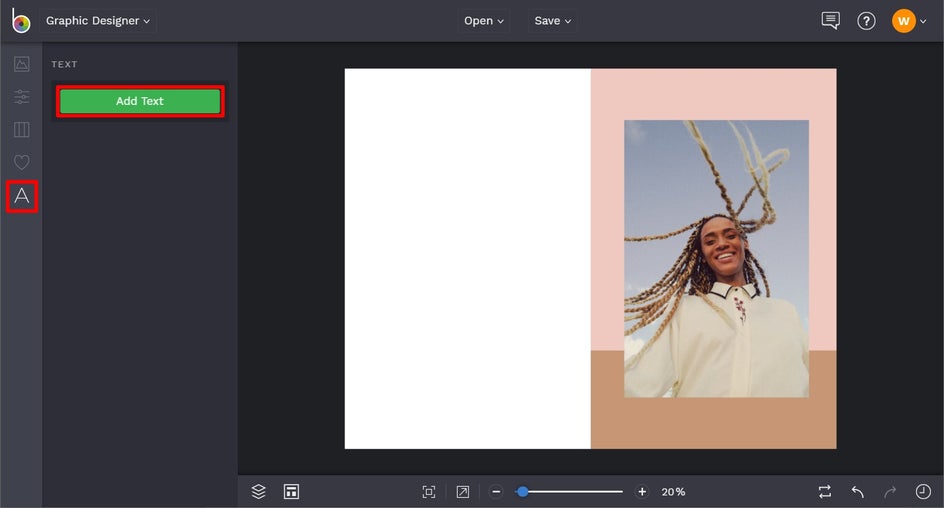Image resolution: width=944 pixels, height=508 pixels.
Task: Open the Open menu
Action: [483, 20]
